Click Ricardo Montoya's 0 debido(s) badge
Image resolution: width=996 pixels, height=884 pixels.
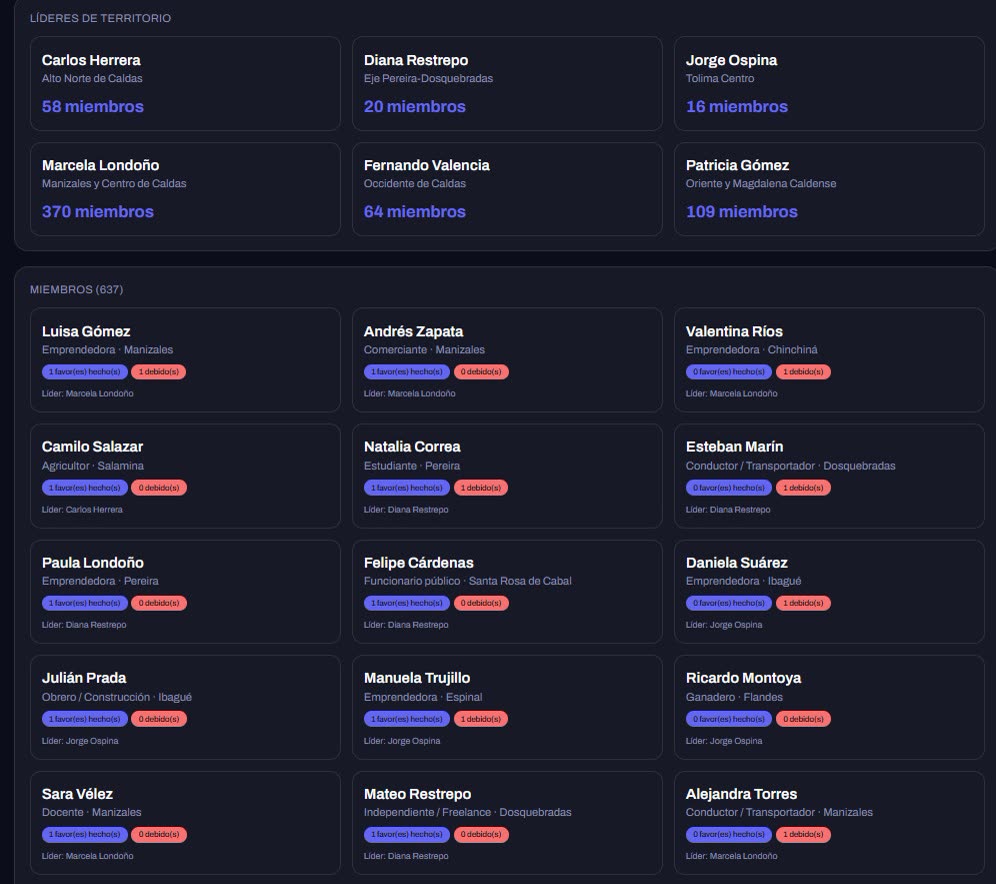pyautogui.click(x=803, y=719)
